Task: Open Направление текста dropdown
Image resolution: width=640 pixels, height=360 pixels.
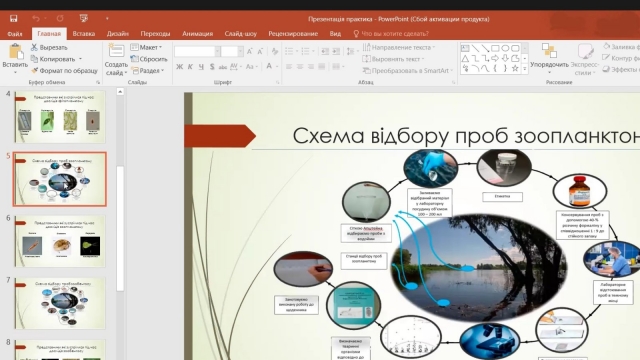Action: coord(398,47)
